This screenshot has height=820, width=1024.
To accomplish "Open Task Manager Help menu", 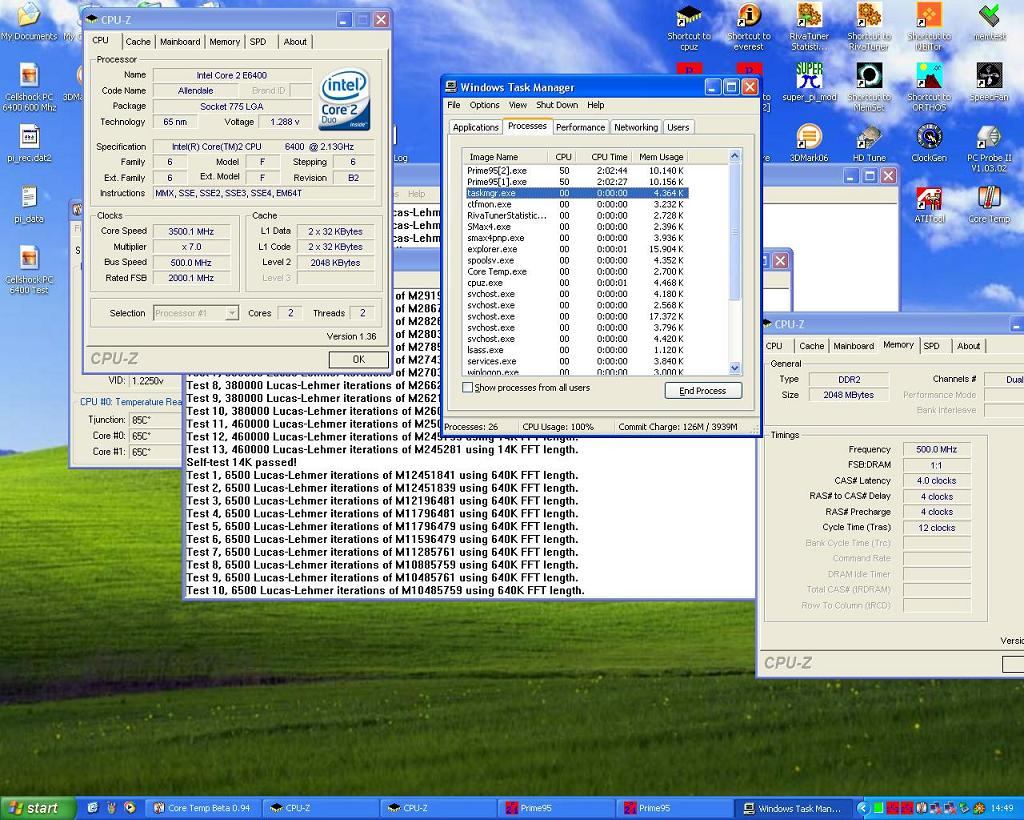I will point(596,105).
